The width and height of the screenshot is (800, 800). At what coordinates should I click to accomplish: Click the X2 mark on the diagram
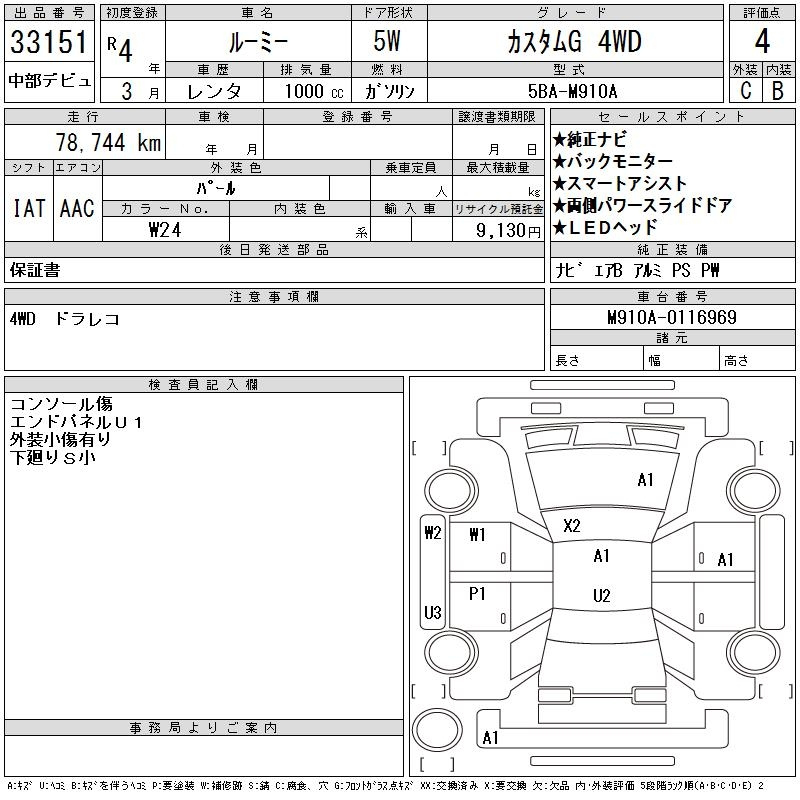572,526
